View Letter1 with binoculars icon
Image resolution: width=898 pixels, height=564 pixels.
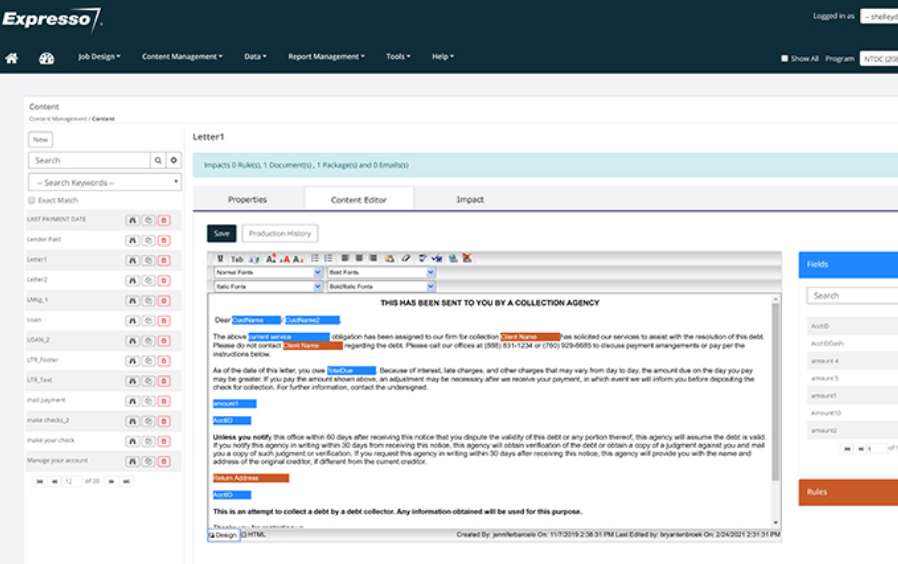(132, 261)
